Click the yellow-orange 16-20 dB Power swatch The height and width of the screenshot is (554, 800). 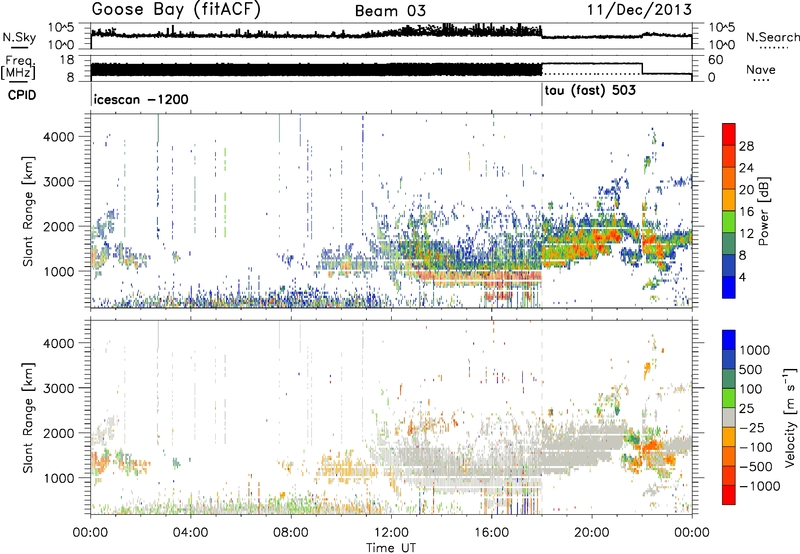(x=729, y=199)
